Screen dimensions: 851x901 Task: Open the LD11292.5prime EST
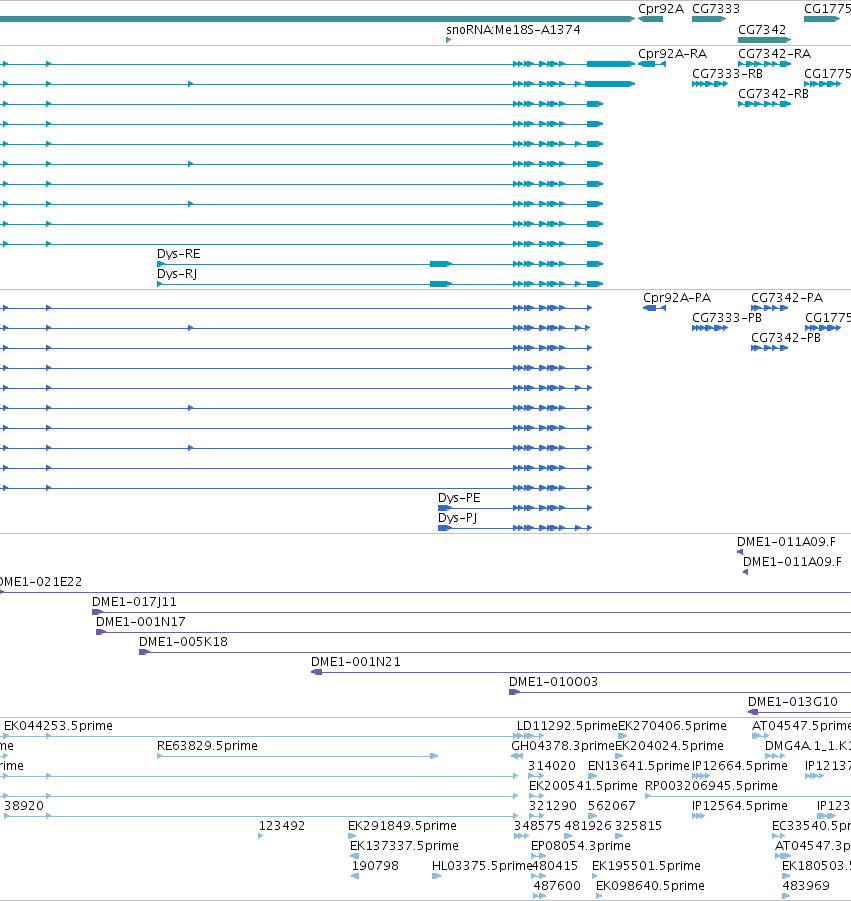[x=530, y=736]
